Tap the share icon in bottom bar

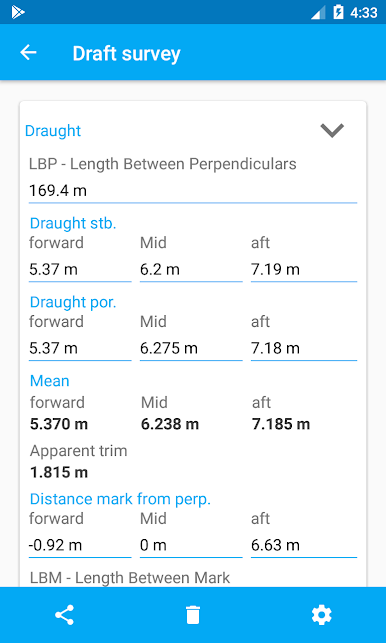point(64,615)
